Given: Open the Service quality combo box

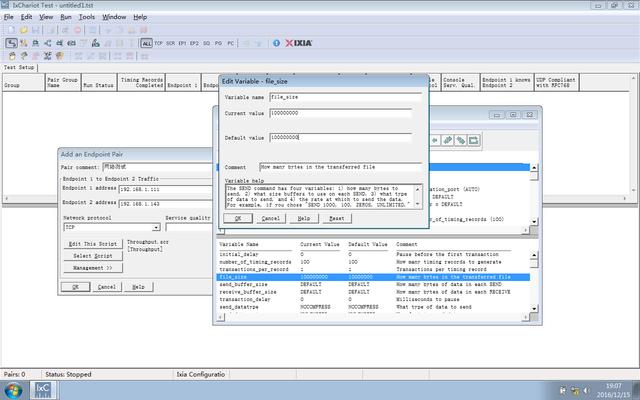Looking at the screenshot, I should (x=189, y=227).
